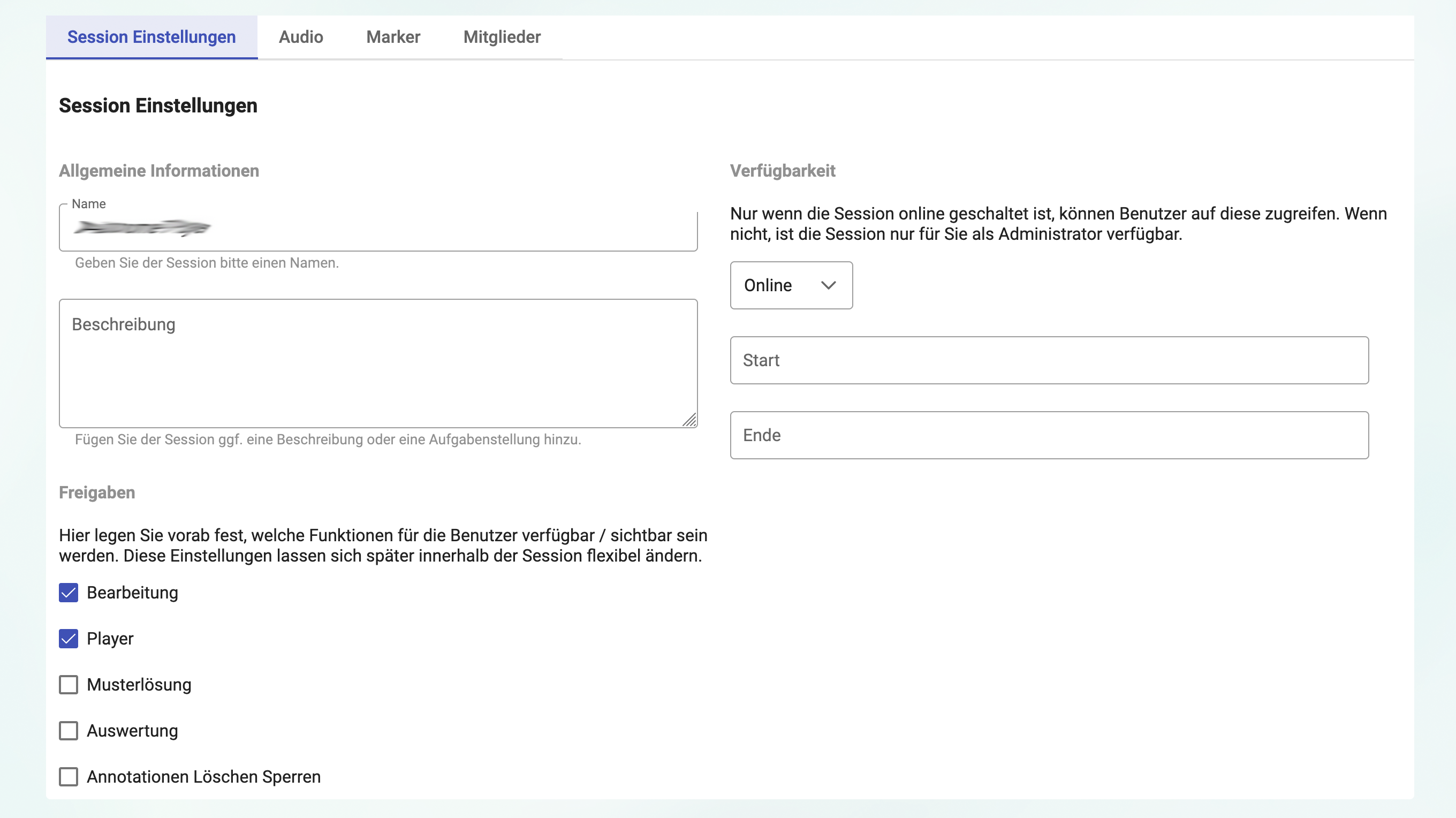1456x818 pixels.
Task: Open the Online availability dropdown
Action: (791, 285)
